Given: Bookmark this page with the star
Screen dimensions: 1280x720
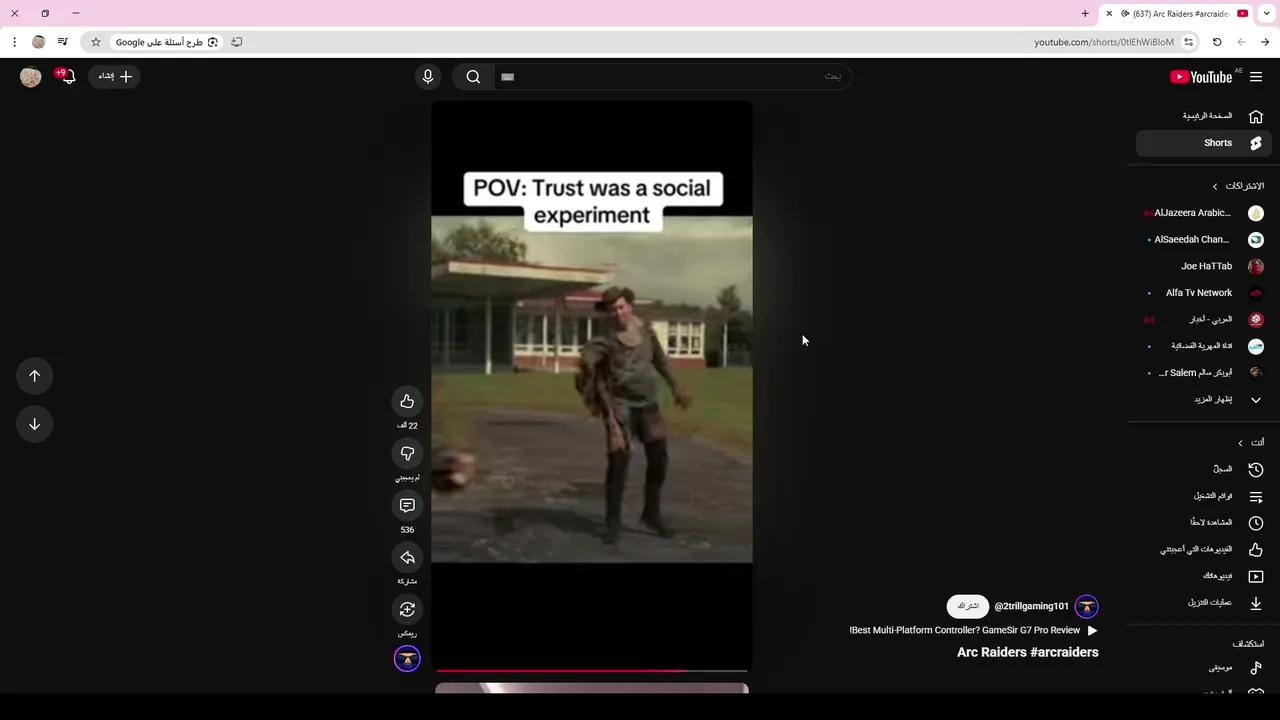Looking at the screenshot, I should [x=96, y=42].
